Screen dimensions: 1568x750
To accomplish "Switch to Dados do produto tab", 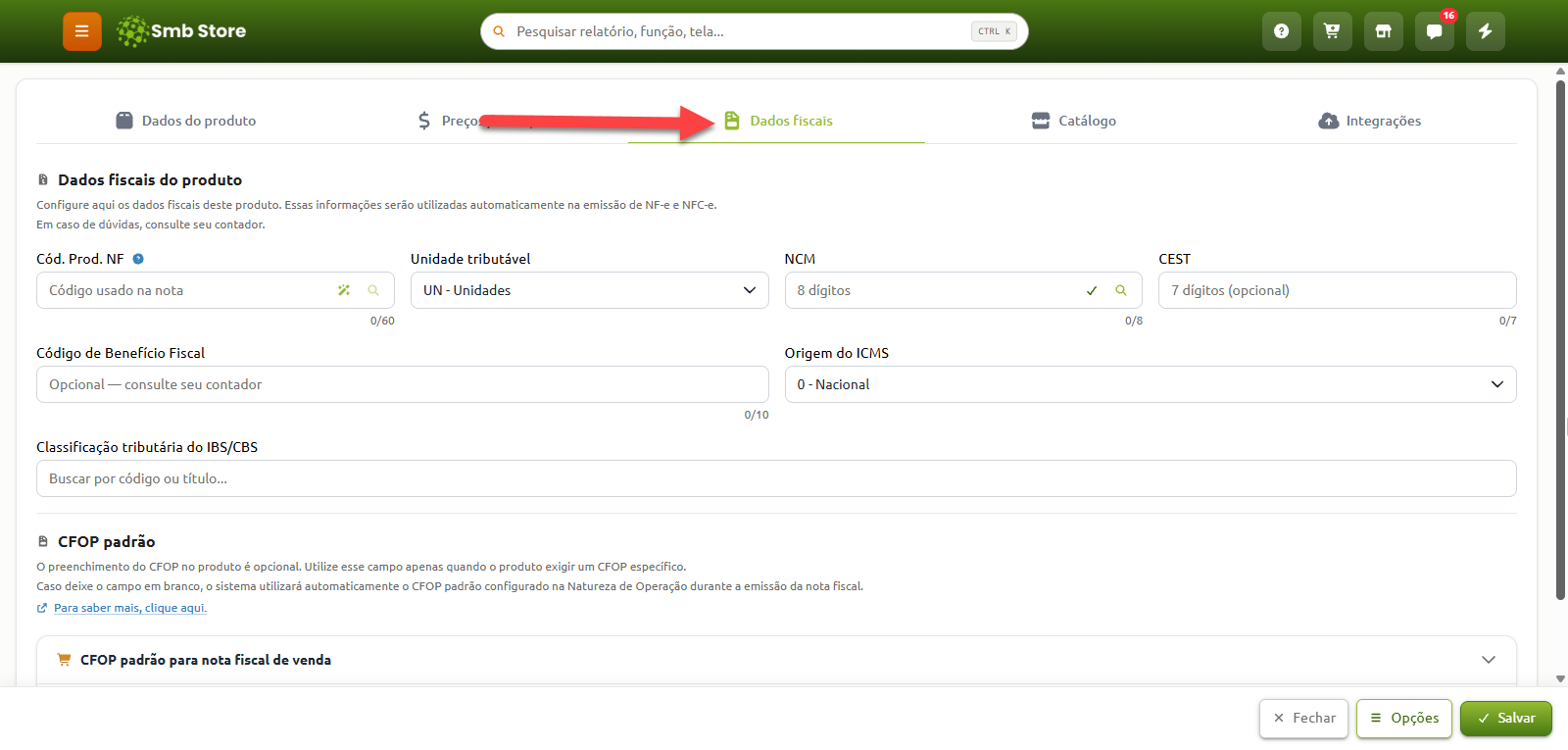I will tap(186, 121).
